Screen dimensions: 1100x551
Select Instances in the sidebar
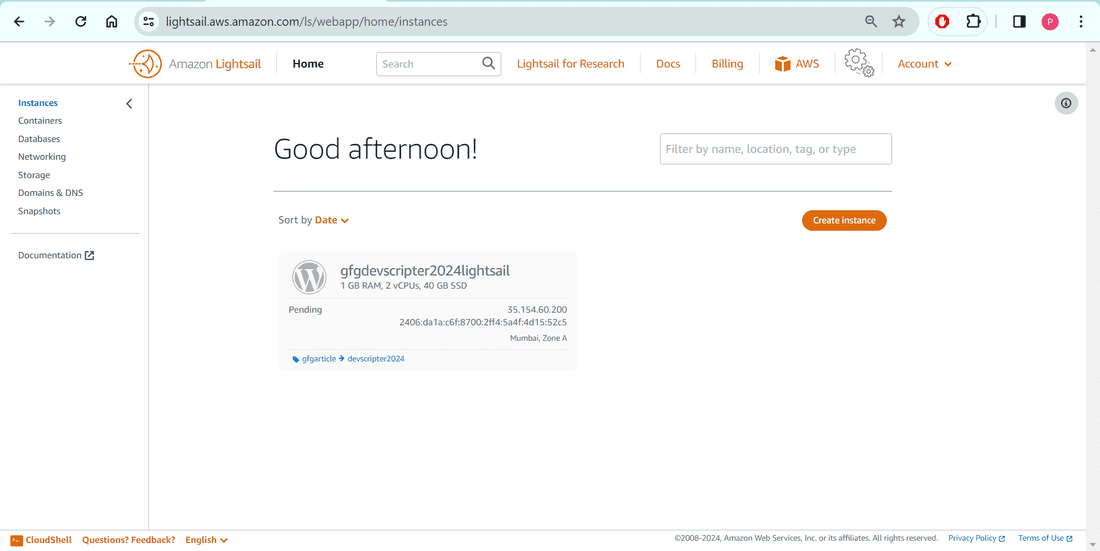pos(38,102)
